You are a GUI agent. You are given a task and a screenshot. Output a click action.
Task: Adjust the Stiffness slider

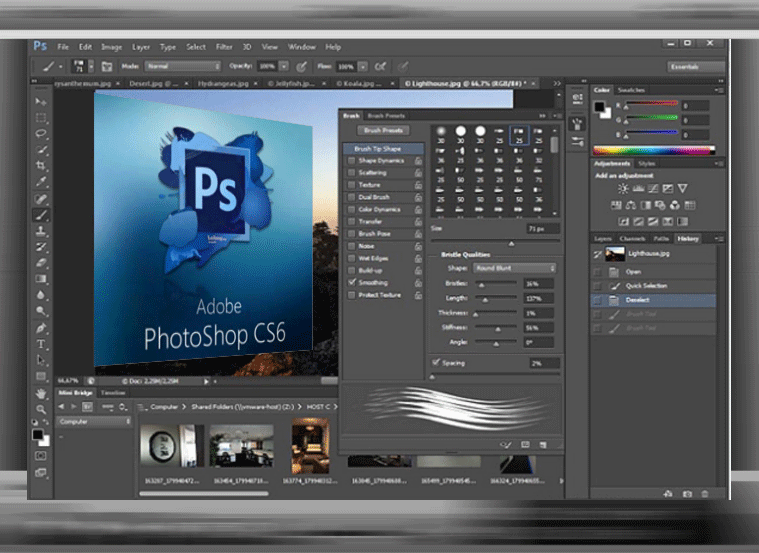pos(496,328)
